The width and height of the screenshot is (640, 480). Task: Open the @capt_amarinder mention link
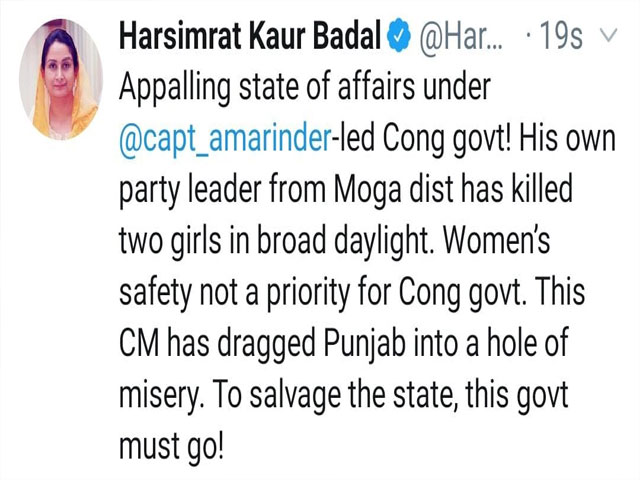tap(225, 140)
